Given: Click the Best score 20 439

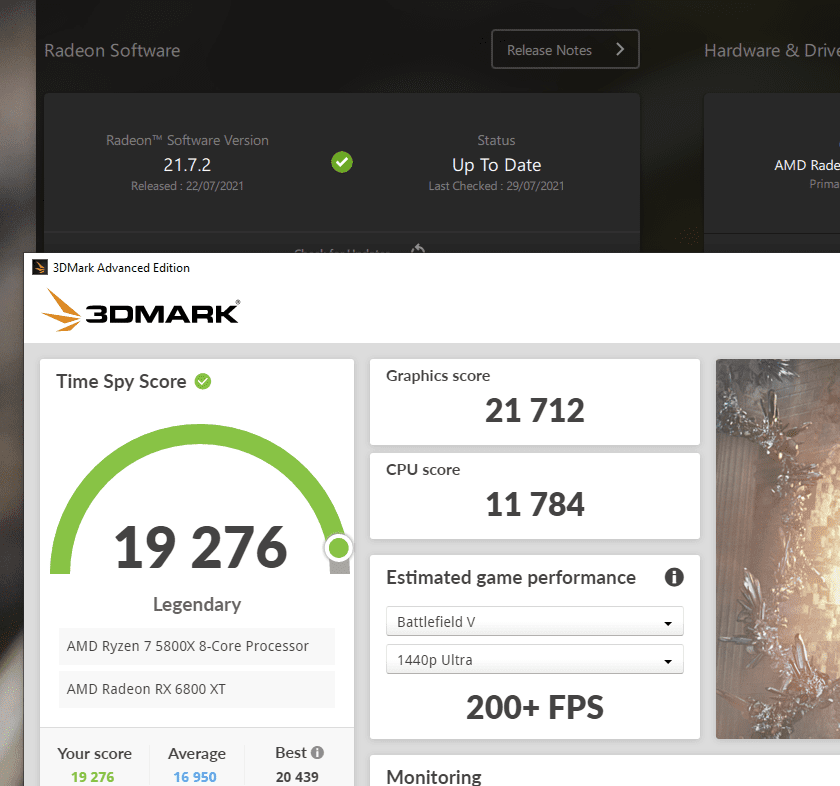Looking at the screenshot, I should tap(297, 777).
